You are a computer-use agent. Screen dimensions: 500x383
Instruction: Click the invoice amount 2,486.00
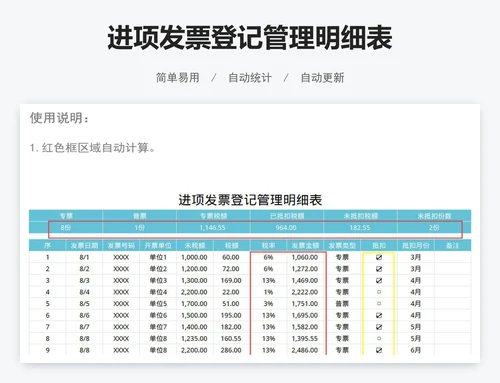[305, 350]
